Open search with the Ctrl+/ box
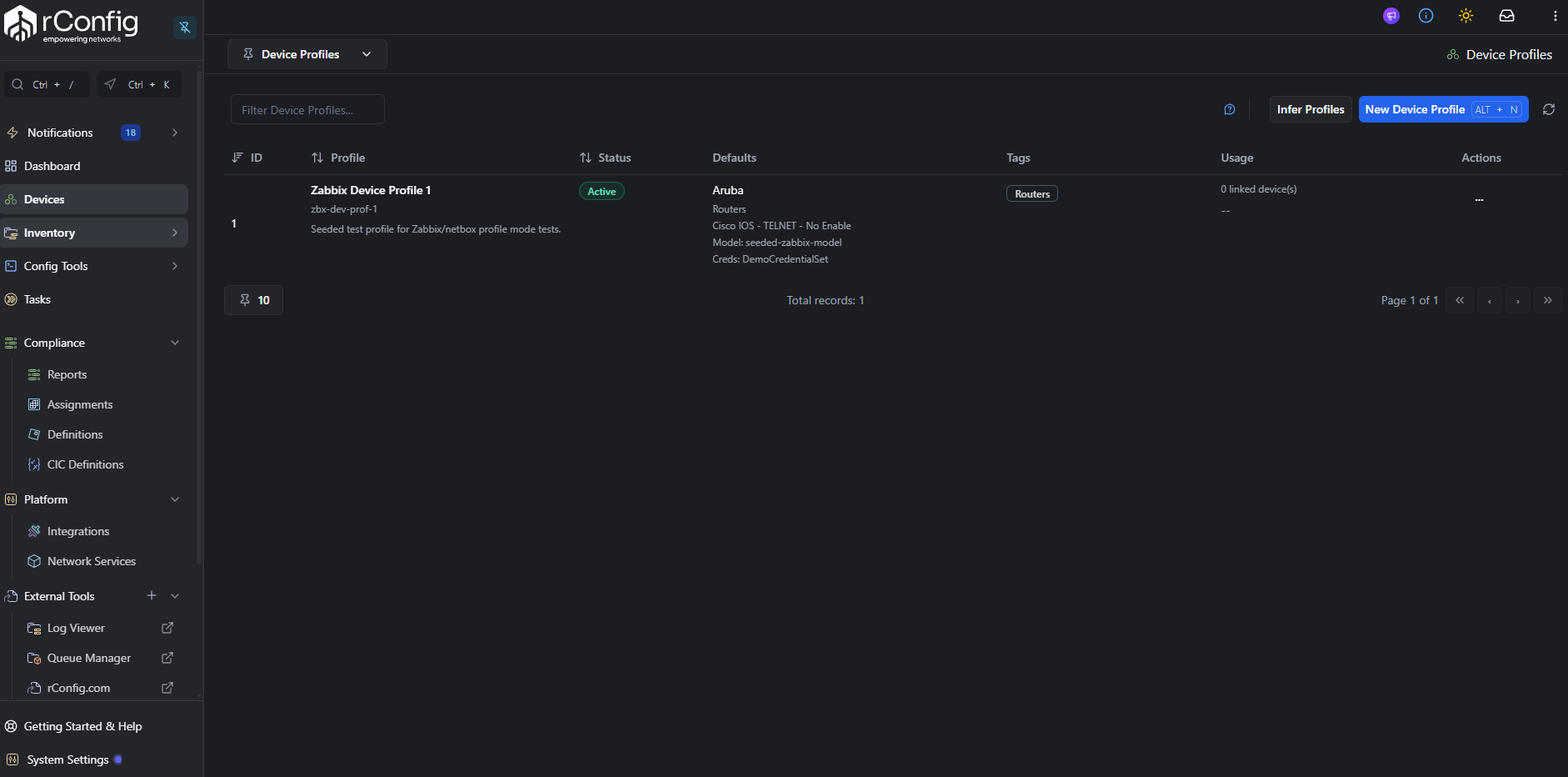Screen dimensions: 1568x777 [x=47, y=84]
